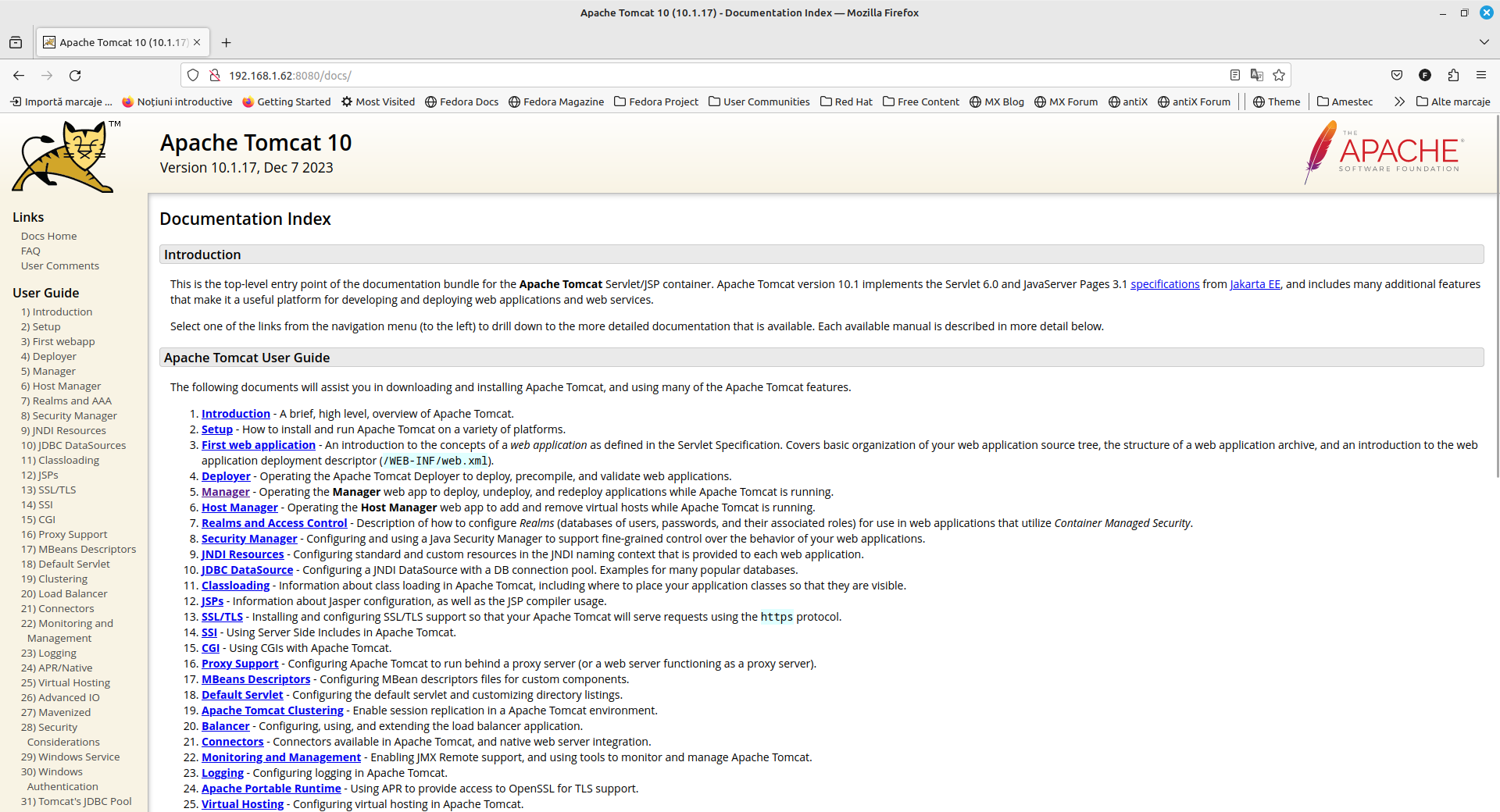The width and height of the screenshot is (1500, 812).
Task: Open the Getting Started bookmark
Action: 287,101
